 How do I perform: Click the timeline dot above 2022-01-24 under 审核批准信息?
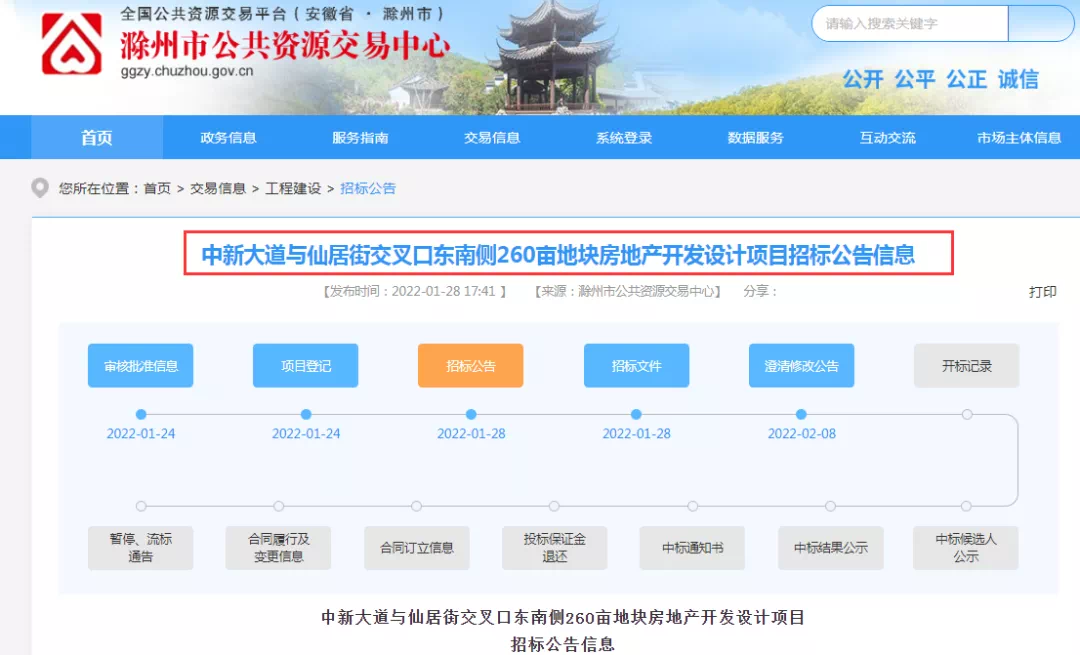(141, 414)
